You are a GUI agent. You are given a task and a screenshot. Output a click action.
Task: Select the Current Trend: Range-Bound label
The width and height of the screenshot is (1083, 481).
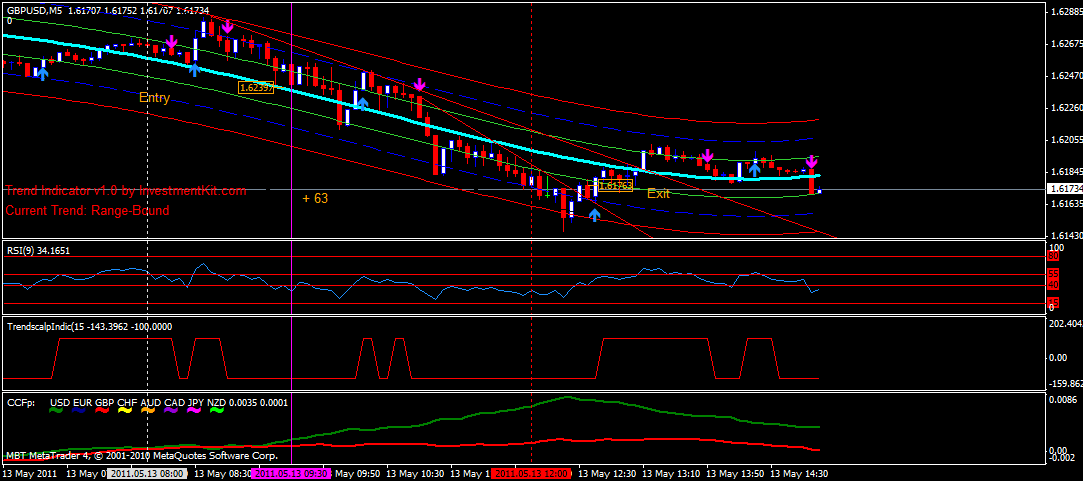(88, 211)
